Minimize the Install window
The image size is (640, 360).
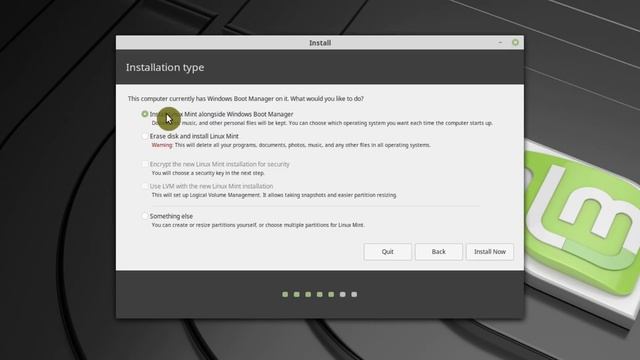point(500,42)
